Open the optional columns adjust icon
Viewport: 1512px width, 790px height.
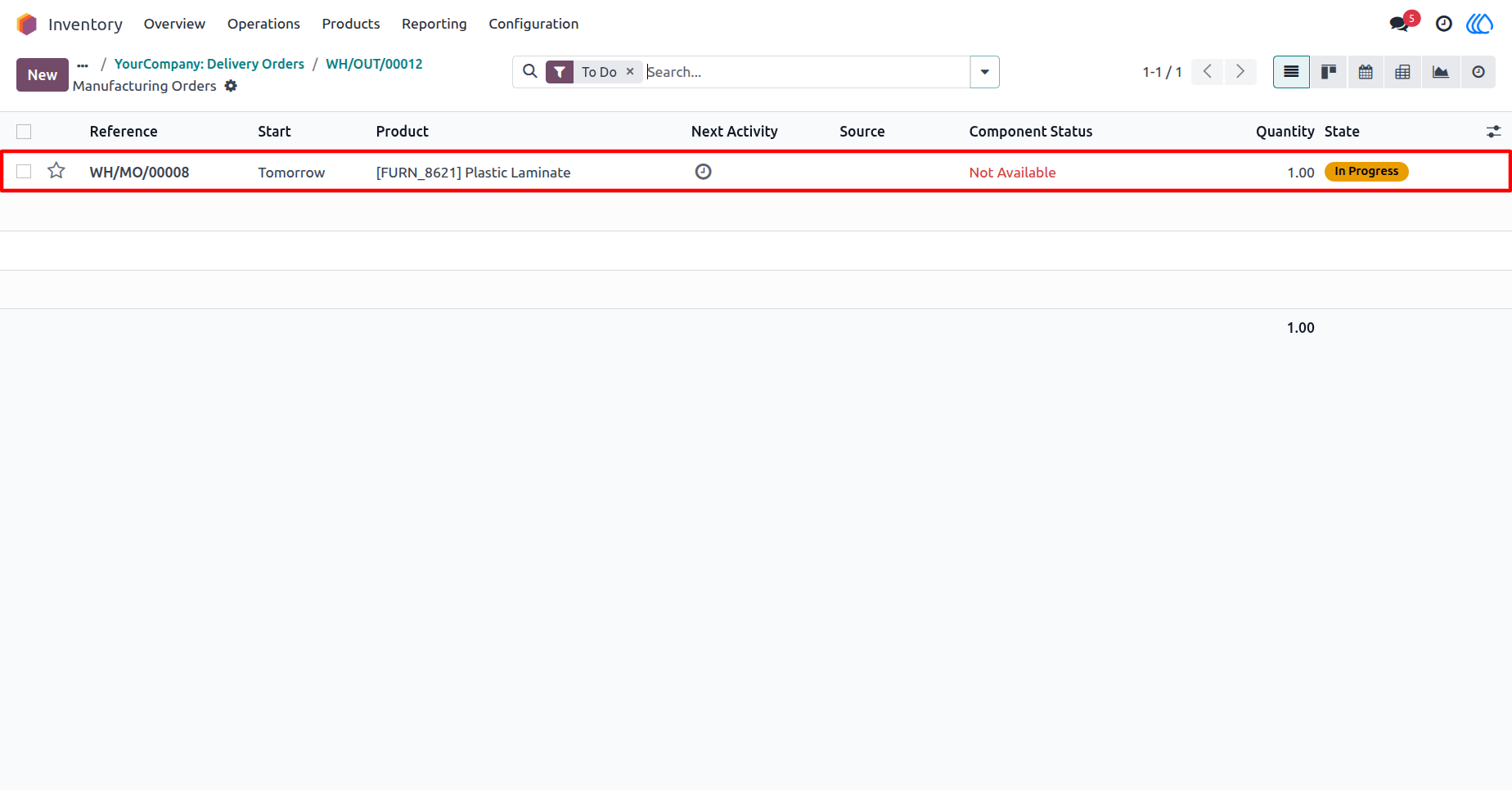pos(1493,132)
